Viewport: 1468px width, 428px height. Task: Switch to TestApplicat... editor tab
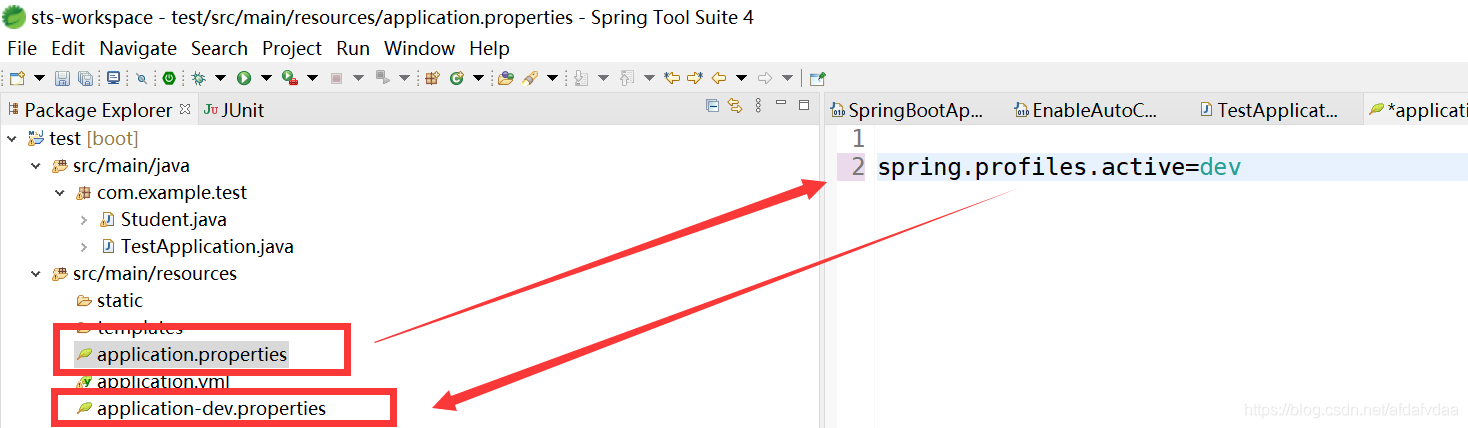tap(1270, 110)
